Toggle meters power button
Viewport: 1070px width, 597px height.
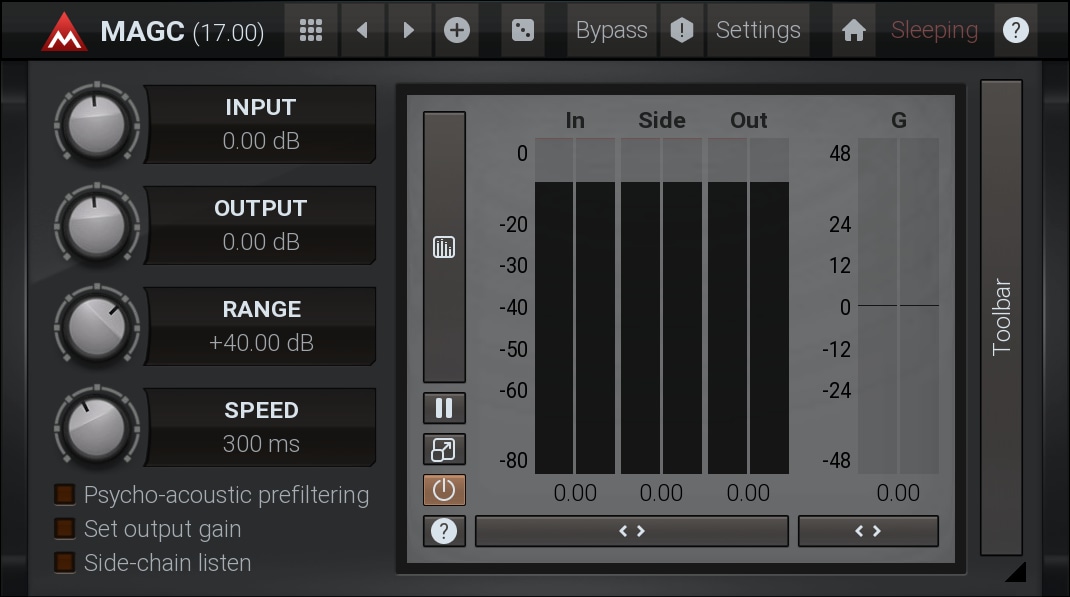[444, 490]
